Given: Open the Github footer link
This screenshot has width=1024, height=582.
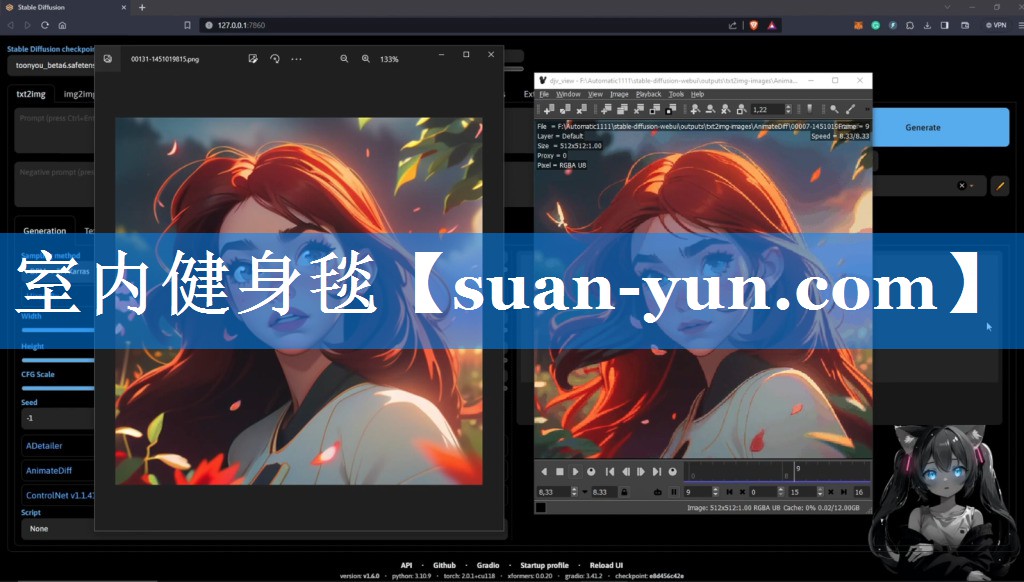Looking at the screenshot, I should pos(444,565).
